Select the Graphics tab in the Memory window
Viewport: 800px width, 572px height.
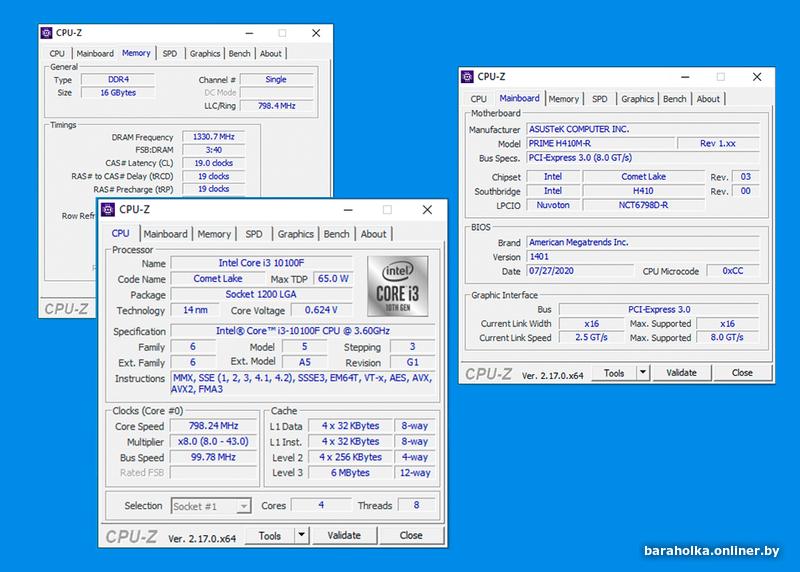pyautogui.click(x=205, y=54)
